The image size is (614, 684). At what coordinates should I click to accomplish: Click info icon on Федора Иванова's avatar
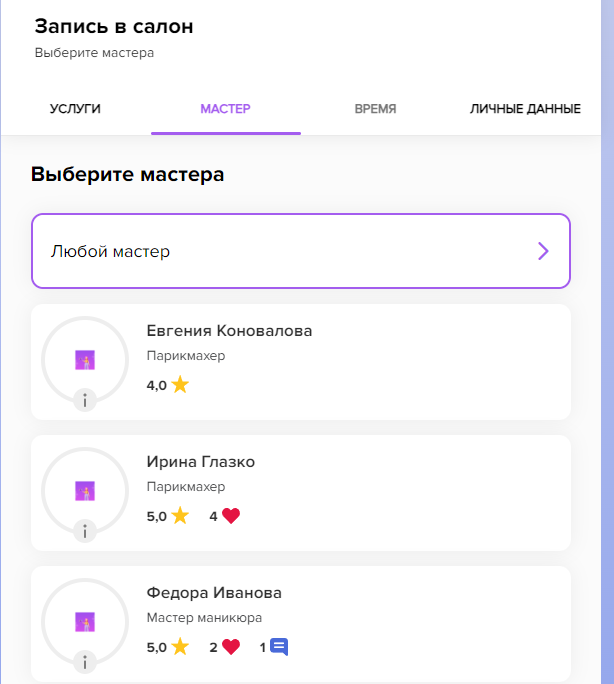[85, 662]
